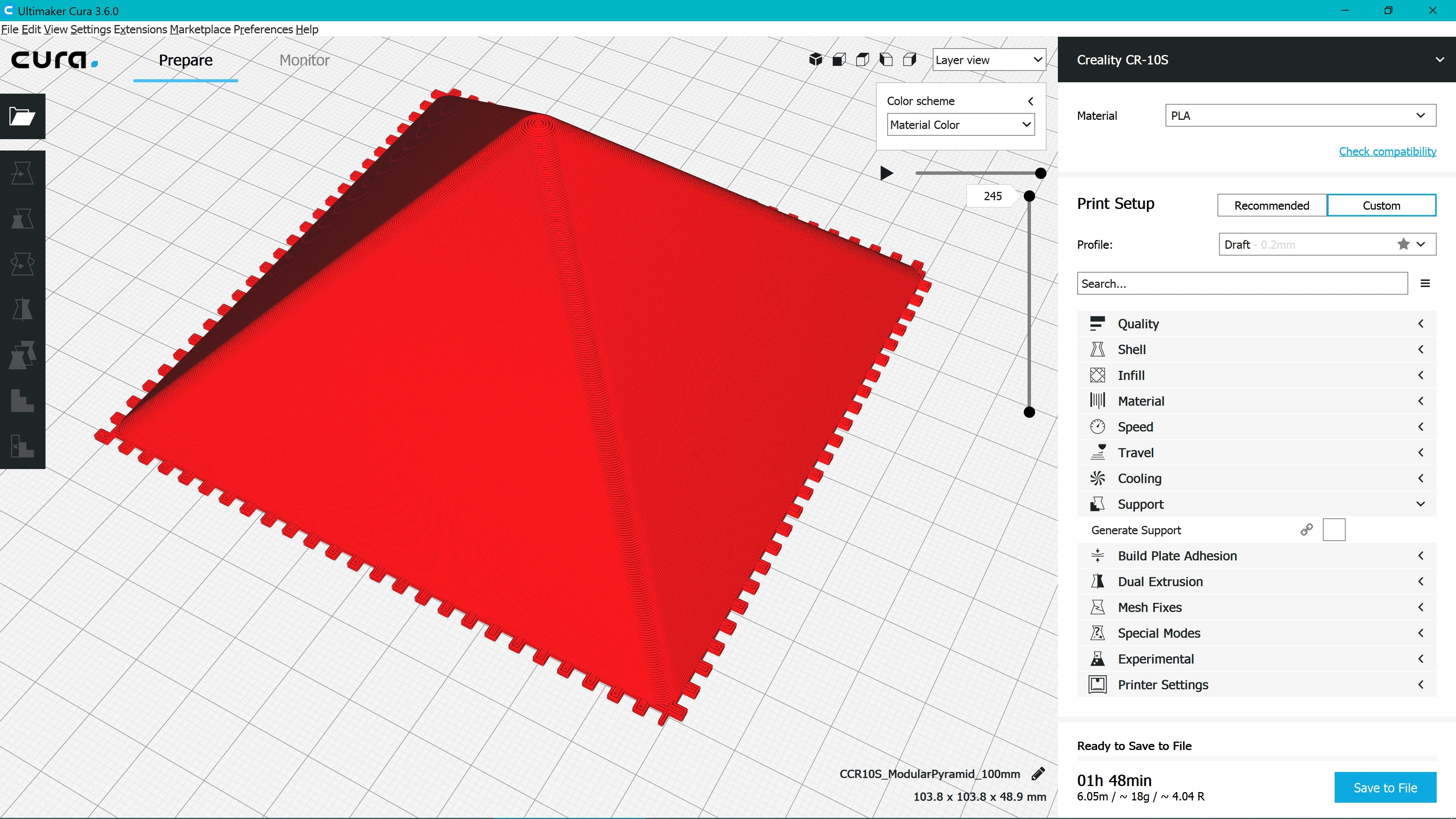Click the lower layer slider handle
The image size is (1456, 819).
coord(1029,412)
